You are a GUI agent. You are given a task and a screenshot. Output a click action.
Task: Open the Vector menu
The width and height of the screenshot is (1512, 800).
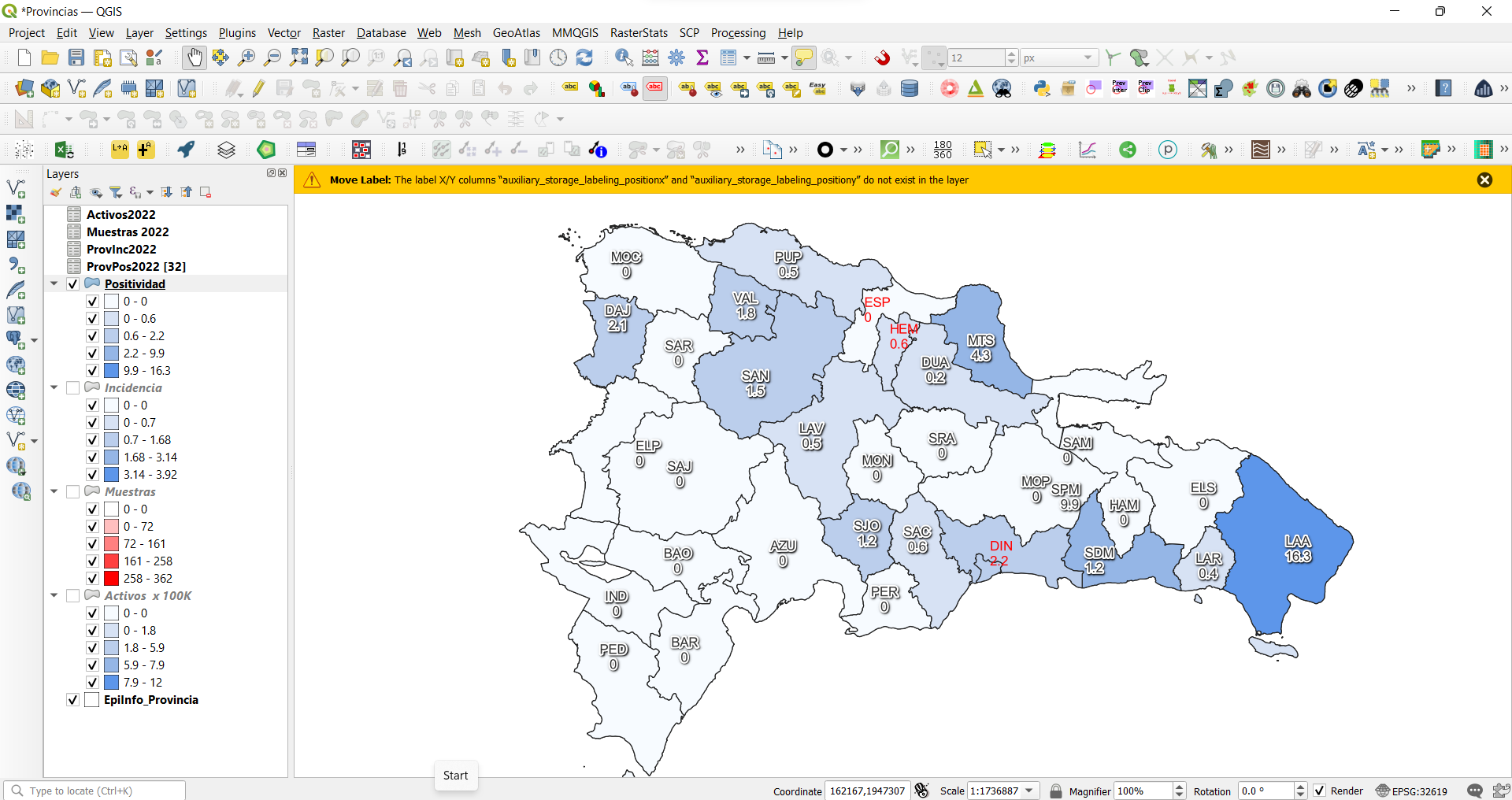283,33
